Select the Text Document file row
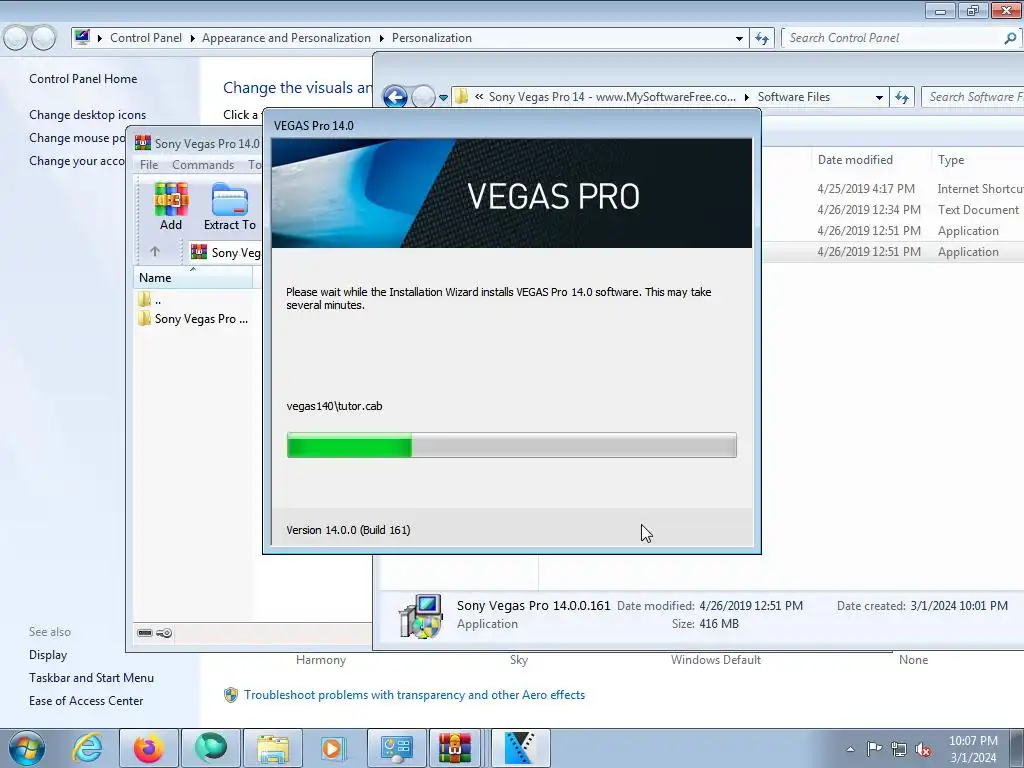The image size is (1024, 768). click(x=893, y=210)
